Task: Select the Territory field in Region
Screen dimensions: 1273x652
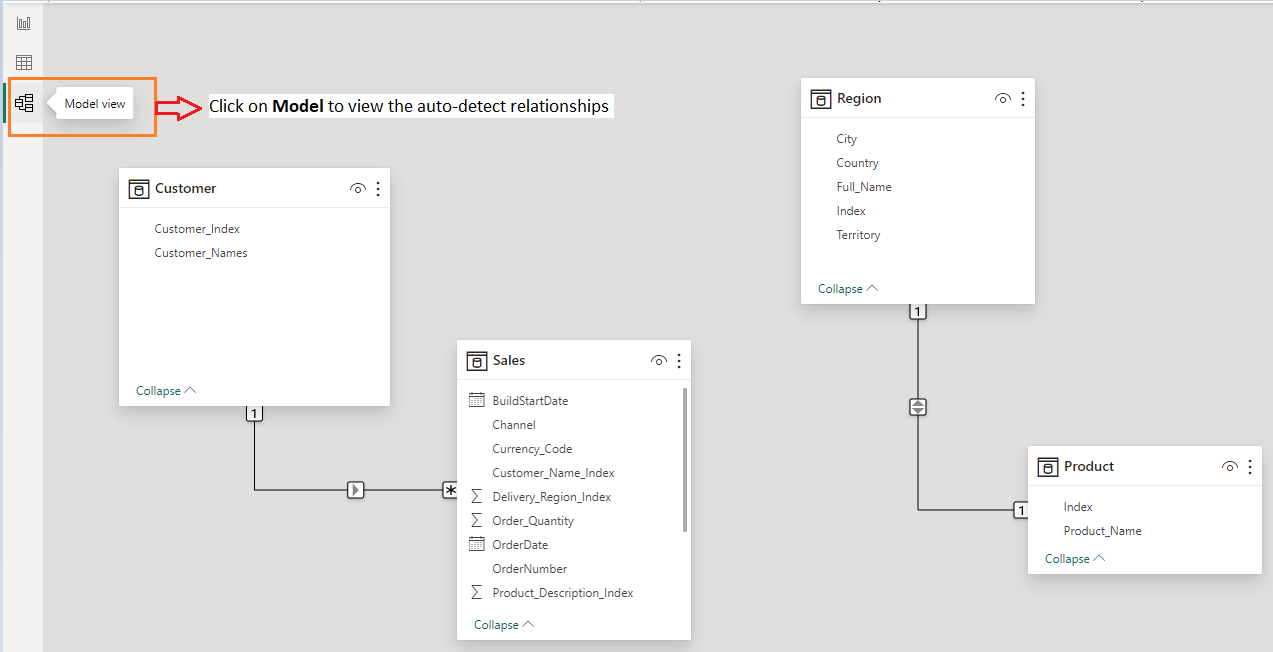Action: pyautogui.click(x=858, y=235)
